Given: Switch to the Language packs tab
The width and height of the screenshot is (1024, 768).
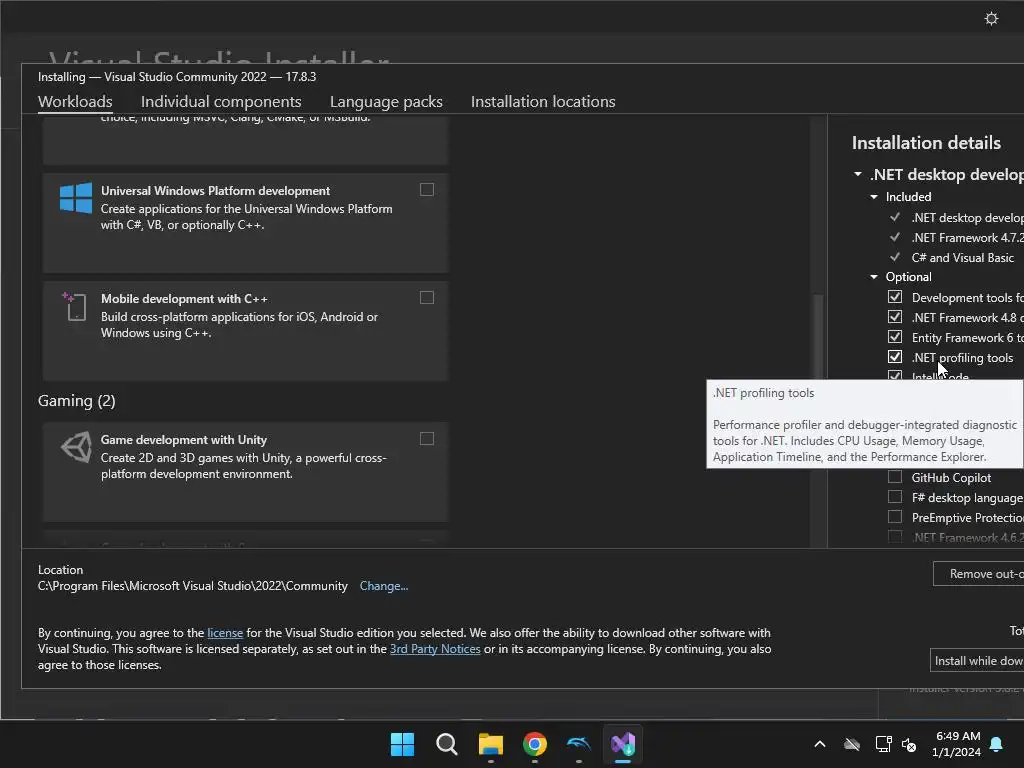Looking at the screenshot, I should 386,102.
